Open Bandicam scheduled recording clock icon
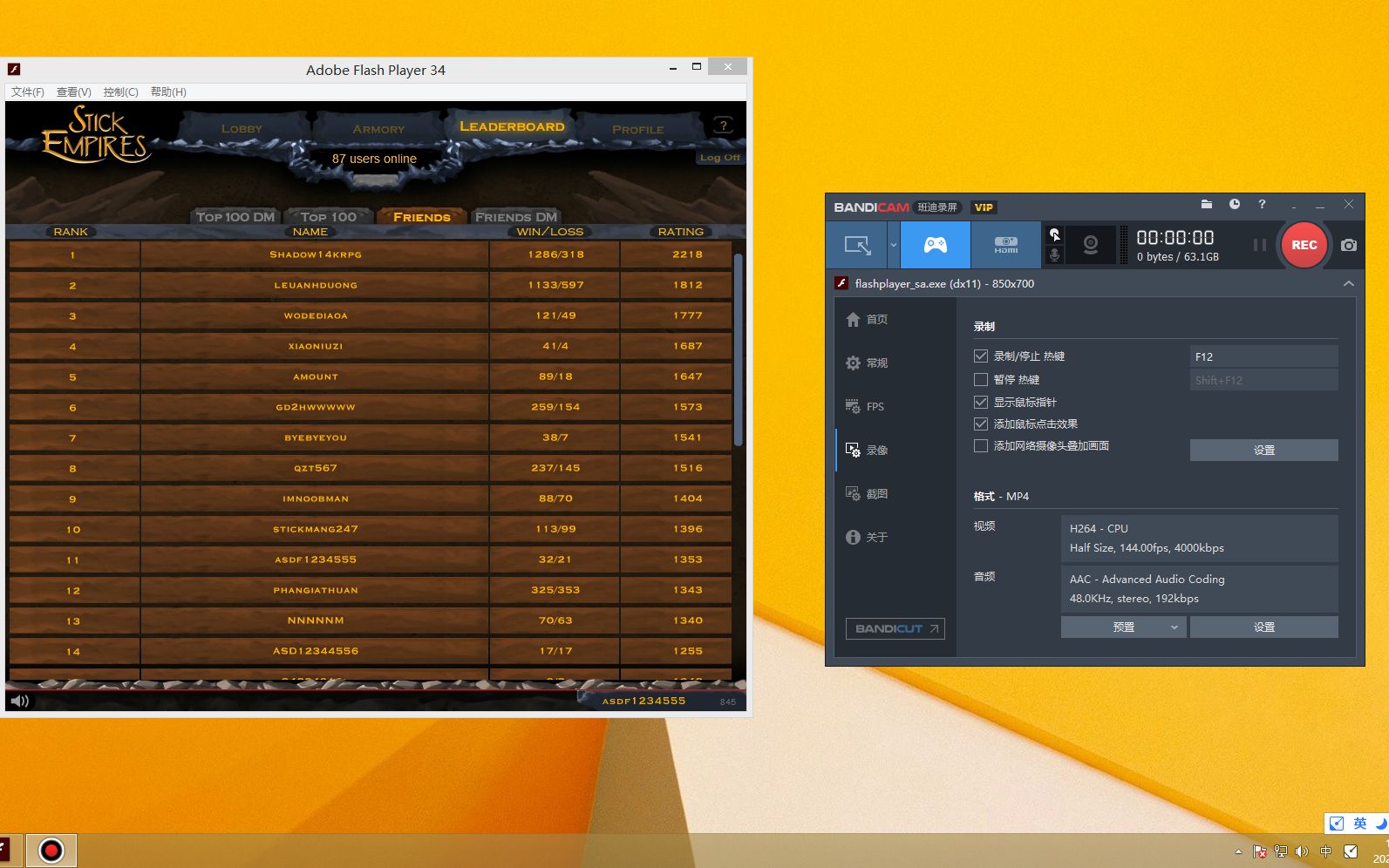This screenshot has width=1389, height=868. click(x=1235, y=204)
